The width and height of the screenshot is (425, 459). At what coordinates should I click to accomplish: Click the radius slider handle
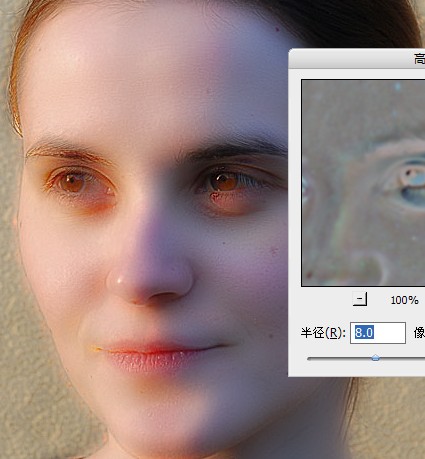click(x=376, y=358)
